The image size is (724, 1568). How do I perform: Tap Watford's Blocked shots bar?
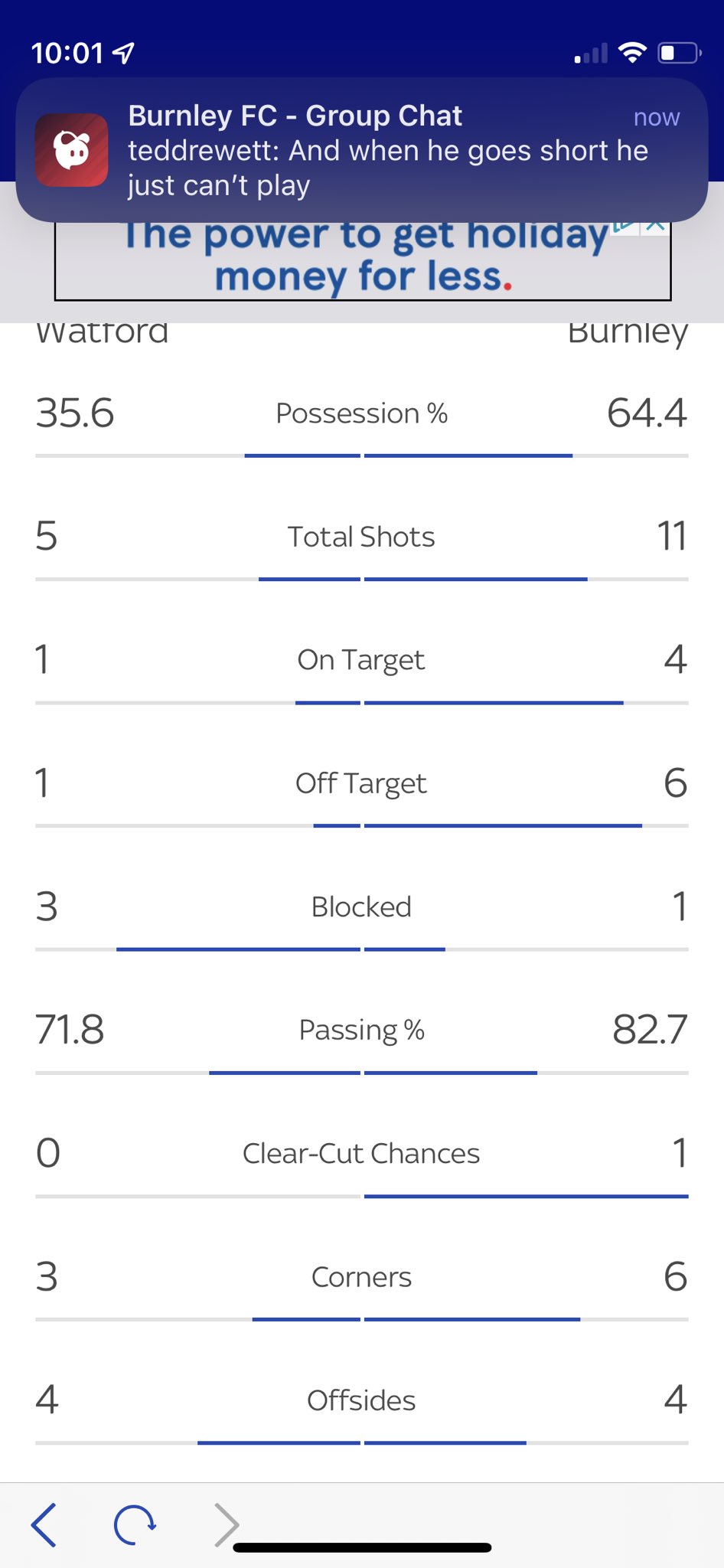(x=238, y=949)
